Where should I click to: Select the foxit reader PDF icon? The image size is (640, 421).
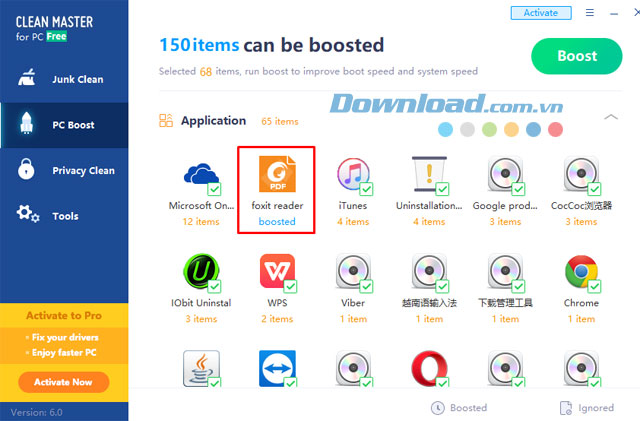tap(277, 174)
